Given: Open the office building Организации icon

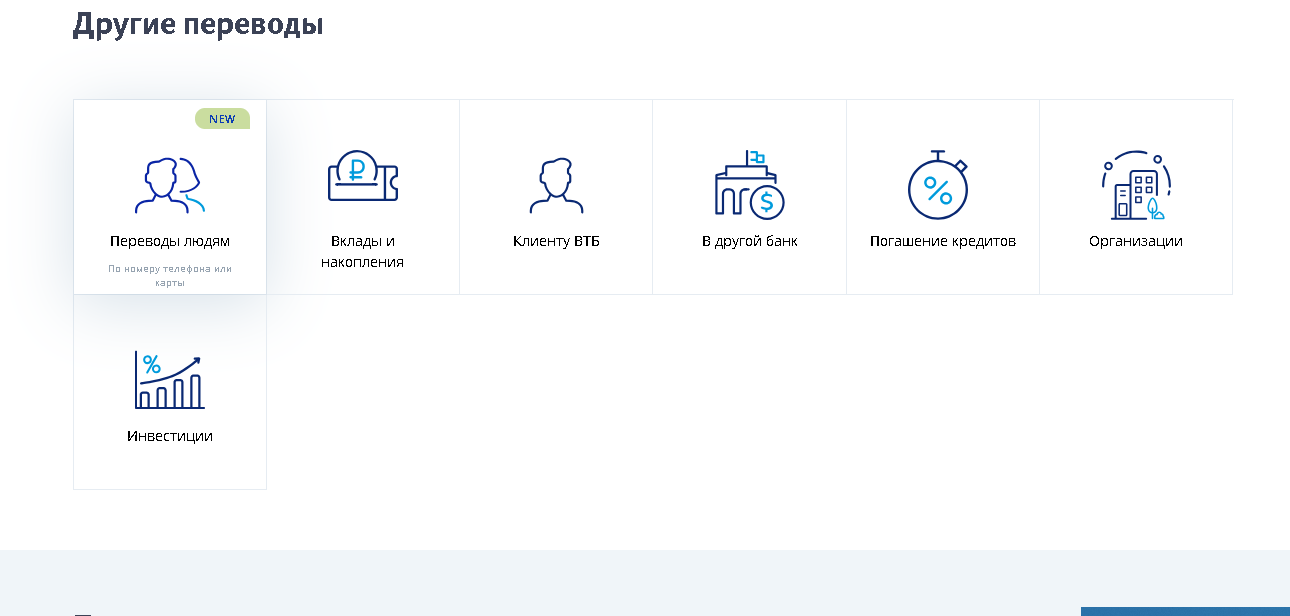Looking at the screenshot, I should [1136, 186].
